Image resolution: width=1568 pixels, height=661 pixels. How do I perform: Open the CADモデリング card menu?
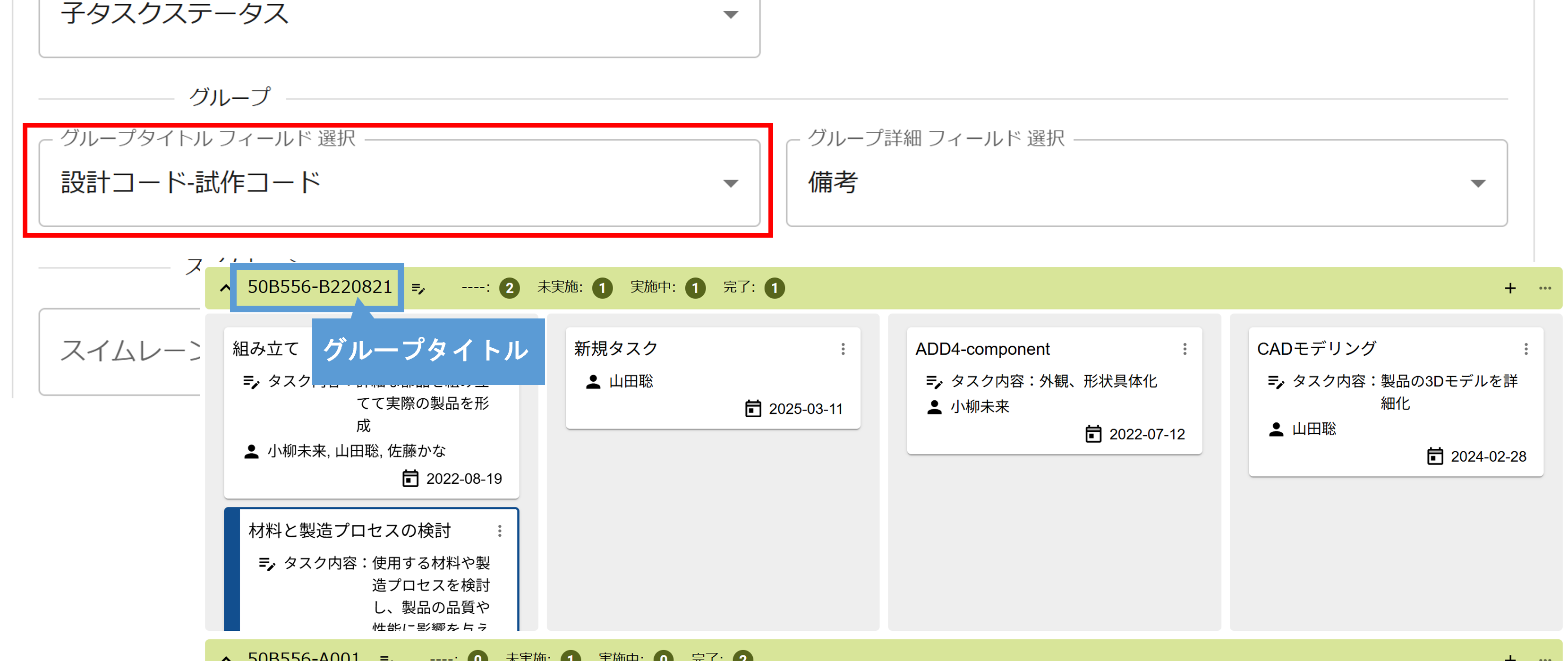click(1526, 349)
